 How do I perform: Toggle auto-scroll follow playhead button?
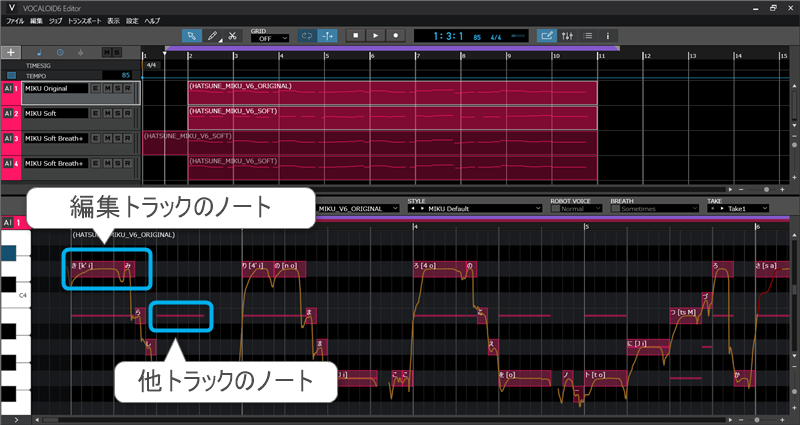(x=327, y=36)
